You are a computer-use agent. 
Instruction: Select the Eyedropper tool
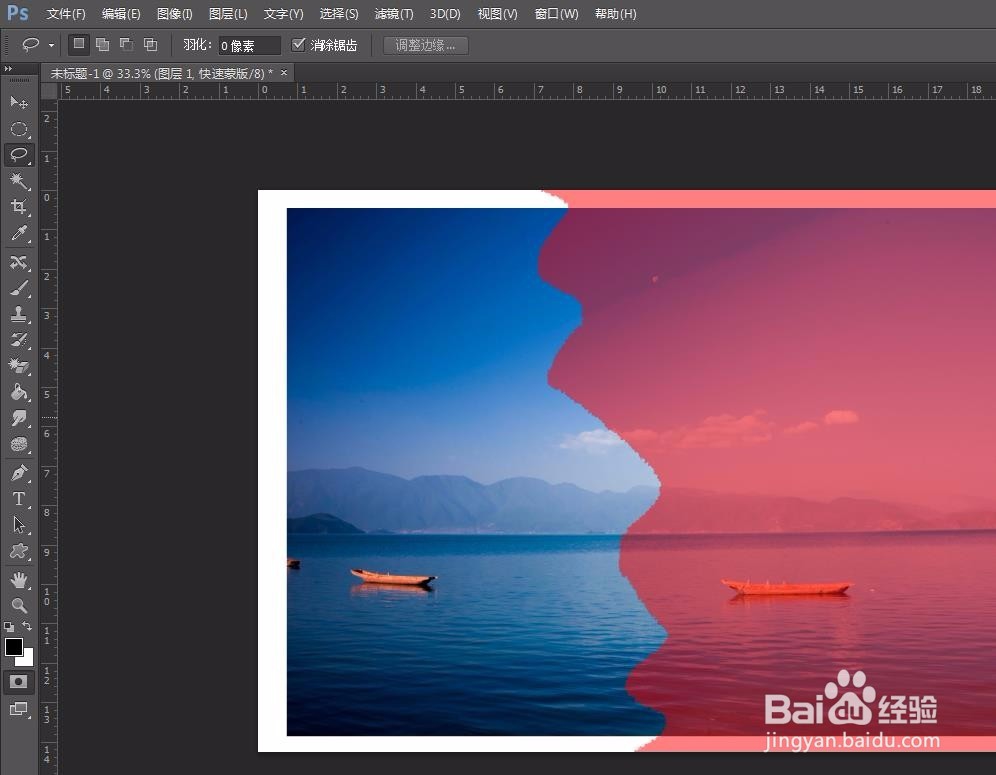(x=19, y=234)
